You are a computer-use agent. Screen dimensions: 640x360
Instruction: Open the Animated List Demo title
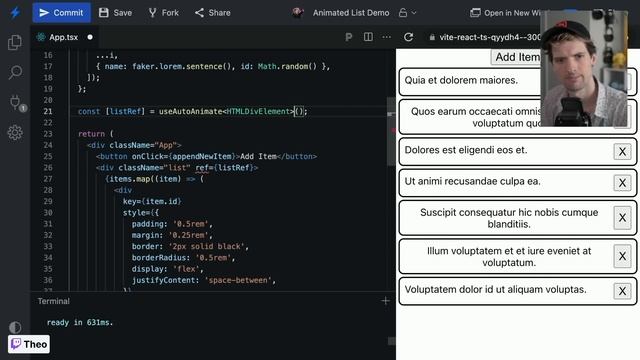351,13
